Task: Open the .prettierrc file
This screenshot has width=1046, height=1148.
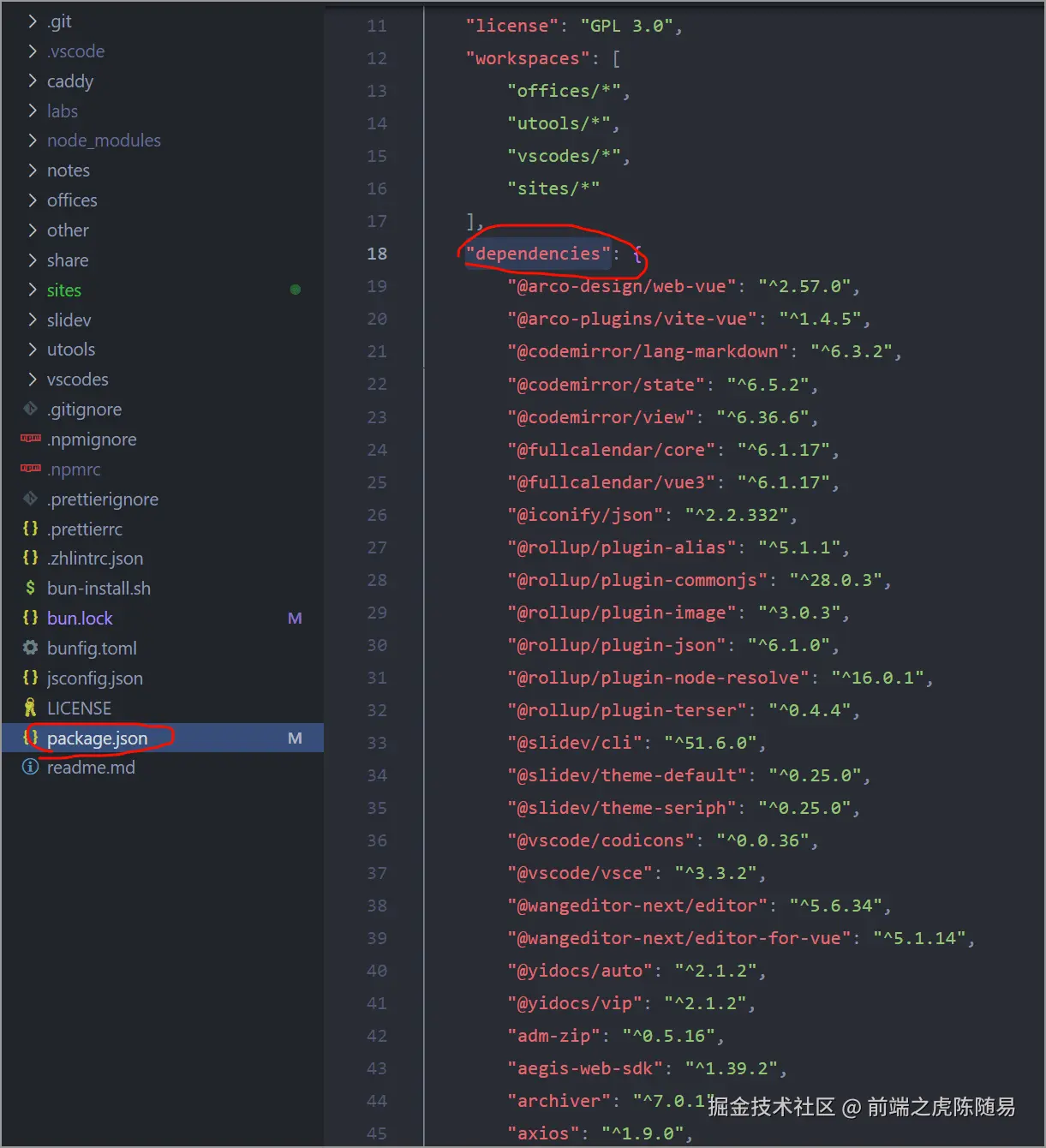Action: pyautogui.click(x=85, y=529)
